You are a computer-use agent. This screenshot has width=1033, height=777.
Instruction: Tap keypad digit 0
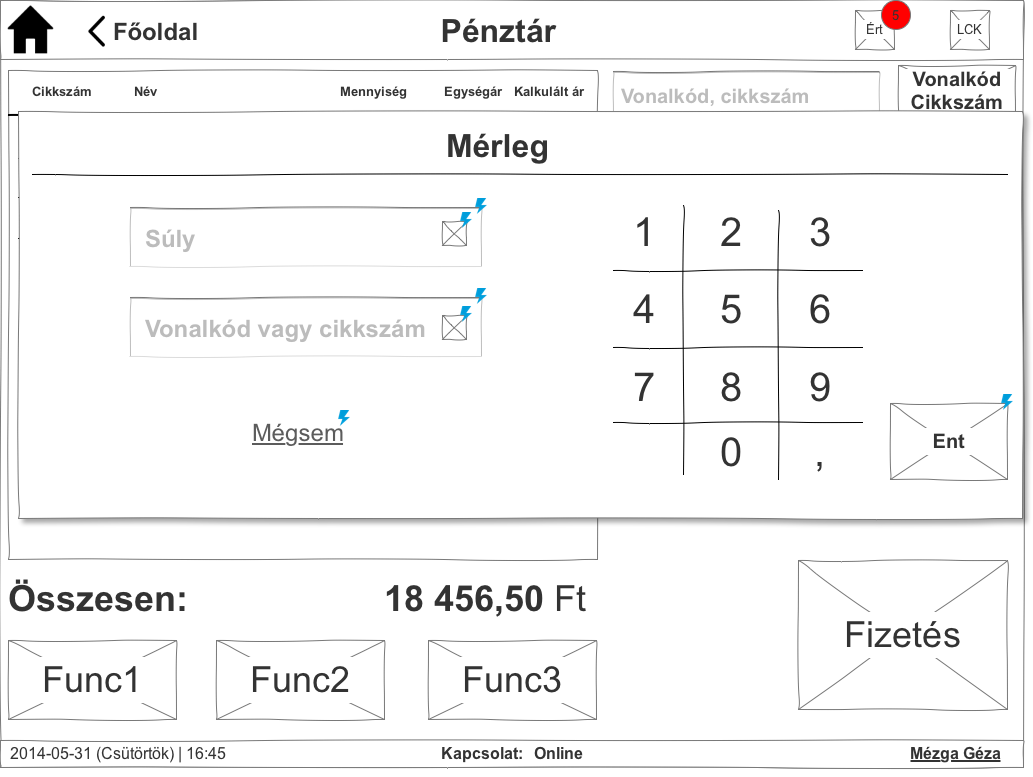pyautogui.click(x=731, y=452)
